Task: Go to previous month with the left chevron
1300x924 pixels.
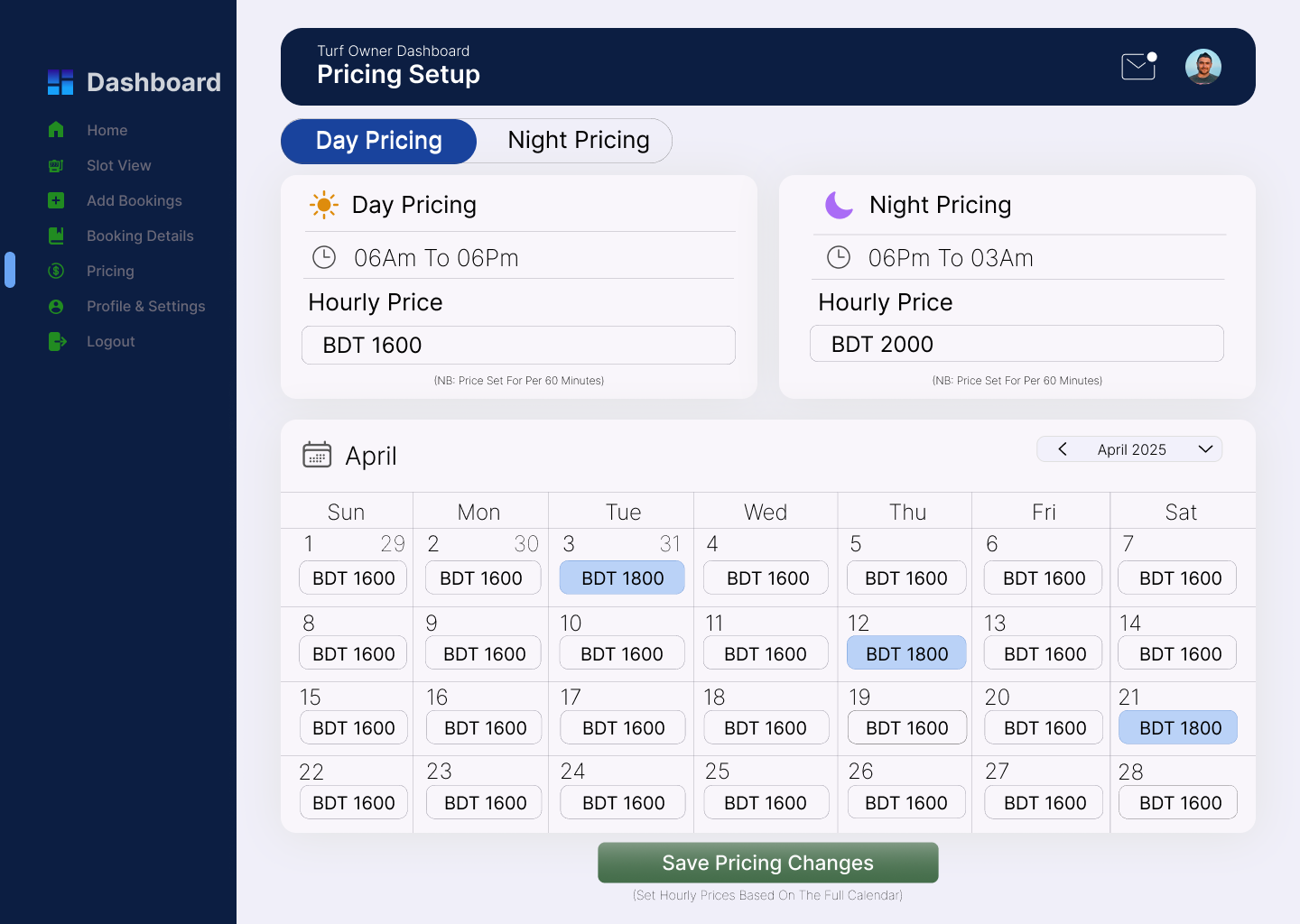Action: [1062, 448]
